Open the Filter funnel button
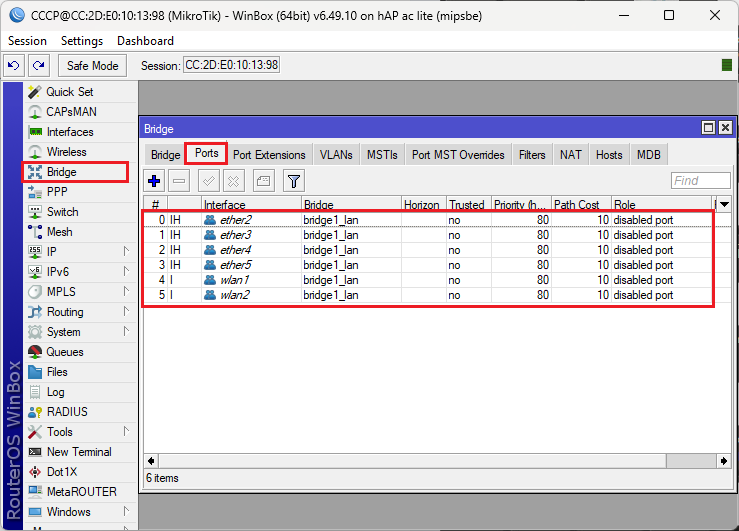 [294, 181]
